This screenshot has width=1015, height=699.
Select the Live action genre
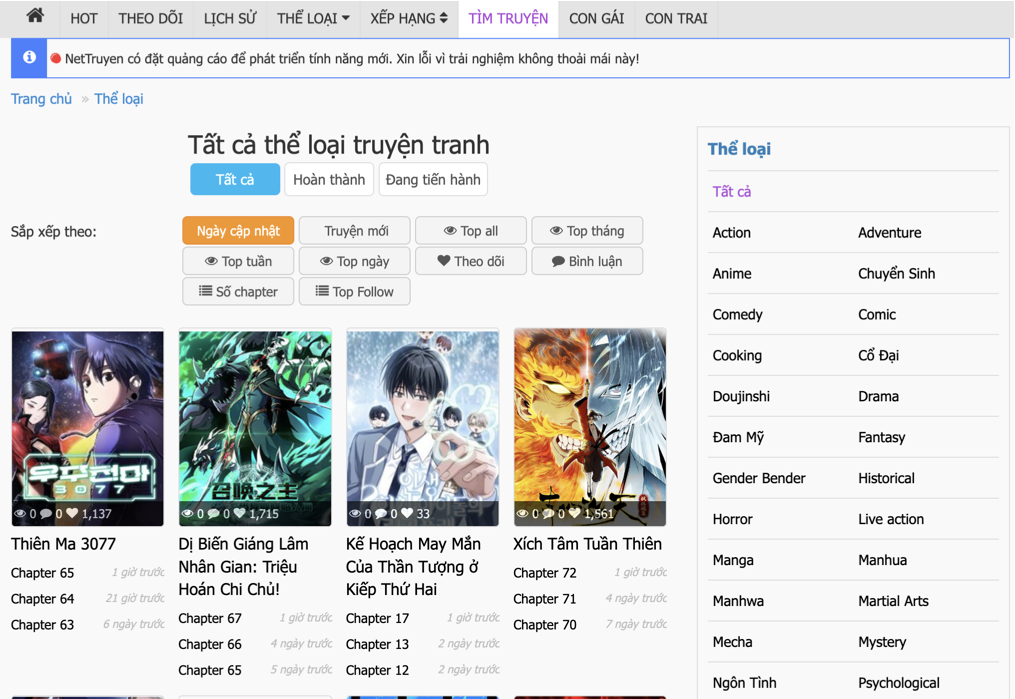(x=891, y=519)
